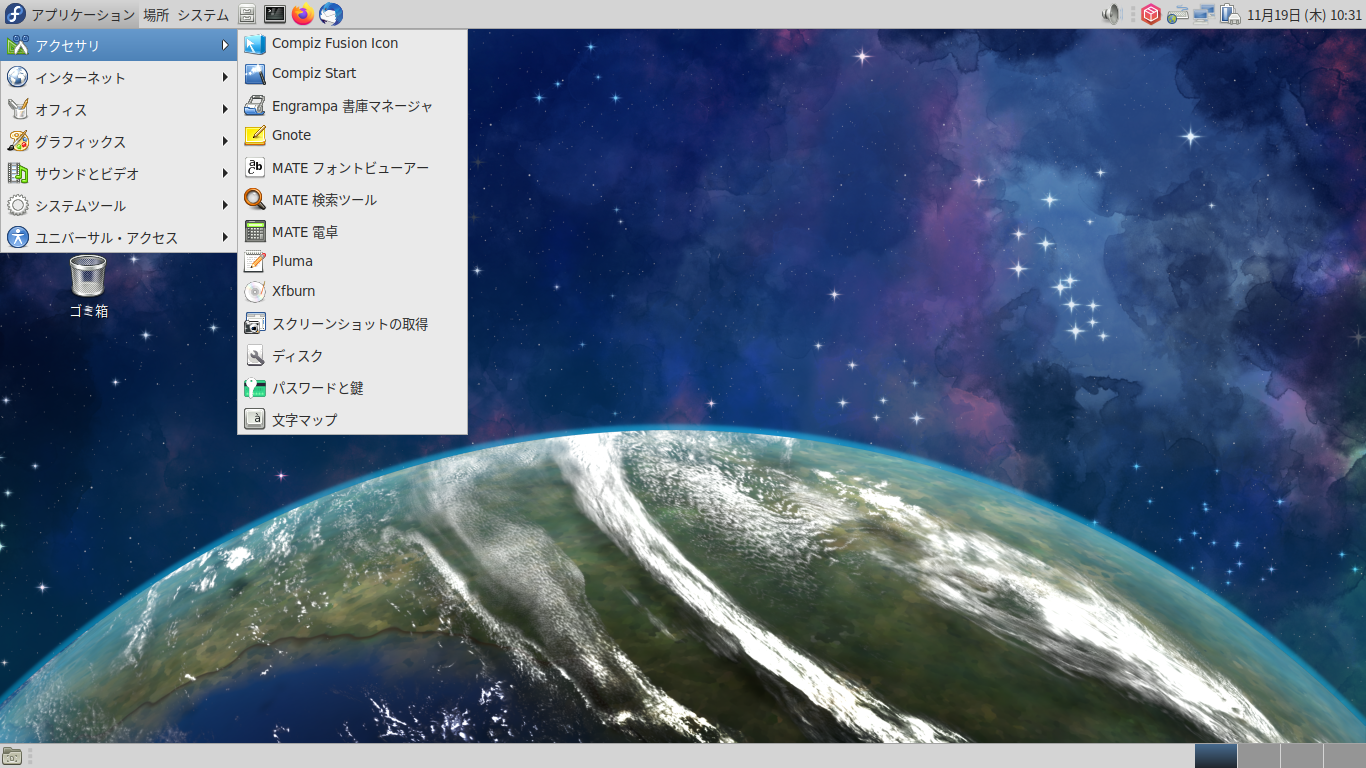Click the volume speaker icon
The height and width of the screenshot is (768, 1366).
pos(1111,15)
